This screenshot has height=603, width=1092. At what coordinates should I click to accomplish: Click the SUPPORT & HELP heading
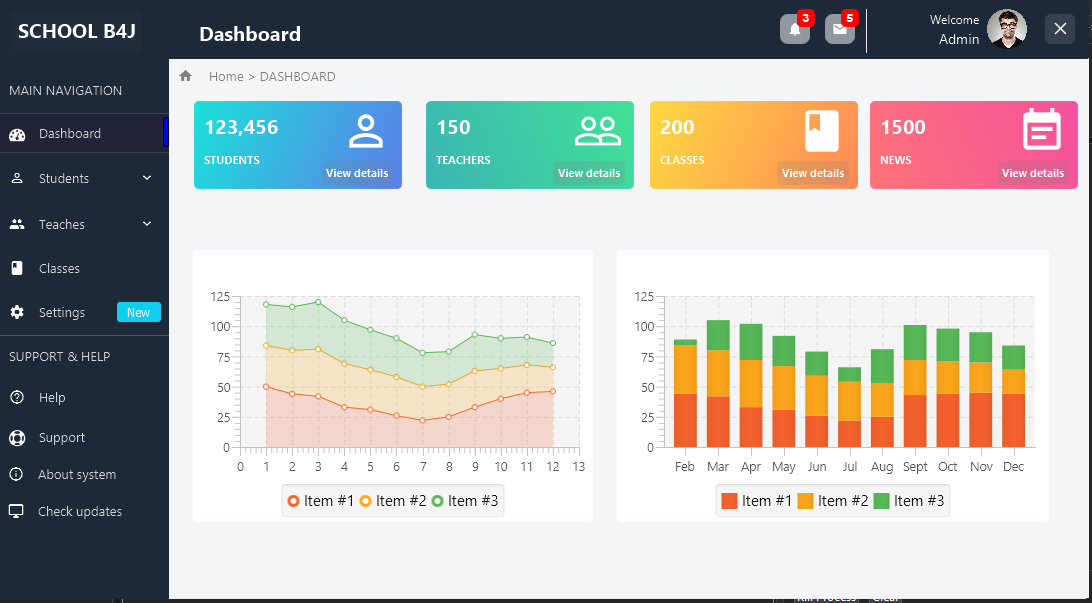click(60, 357)
